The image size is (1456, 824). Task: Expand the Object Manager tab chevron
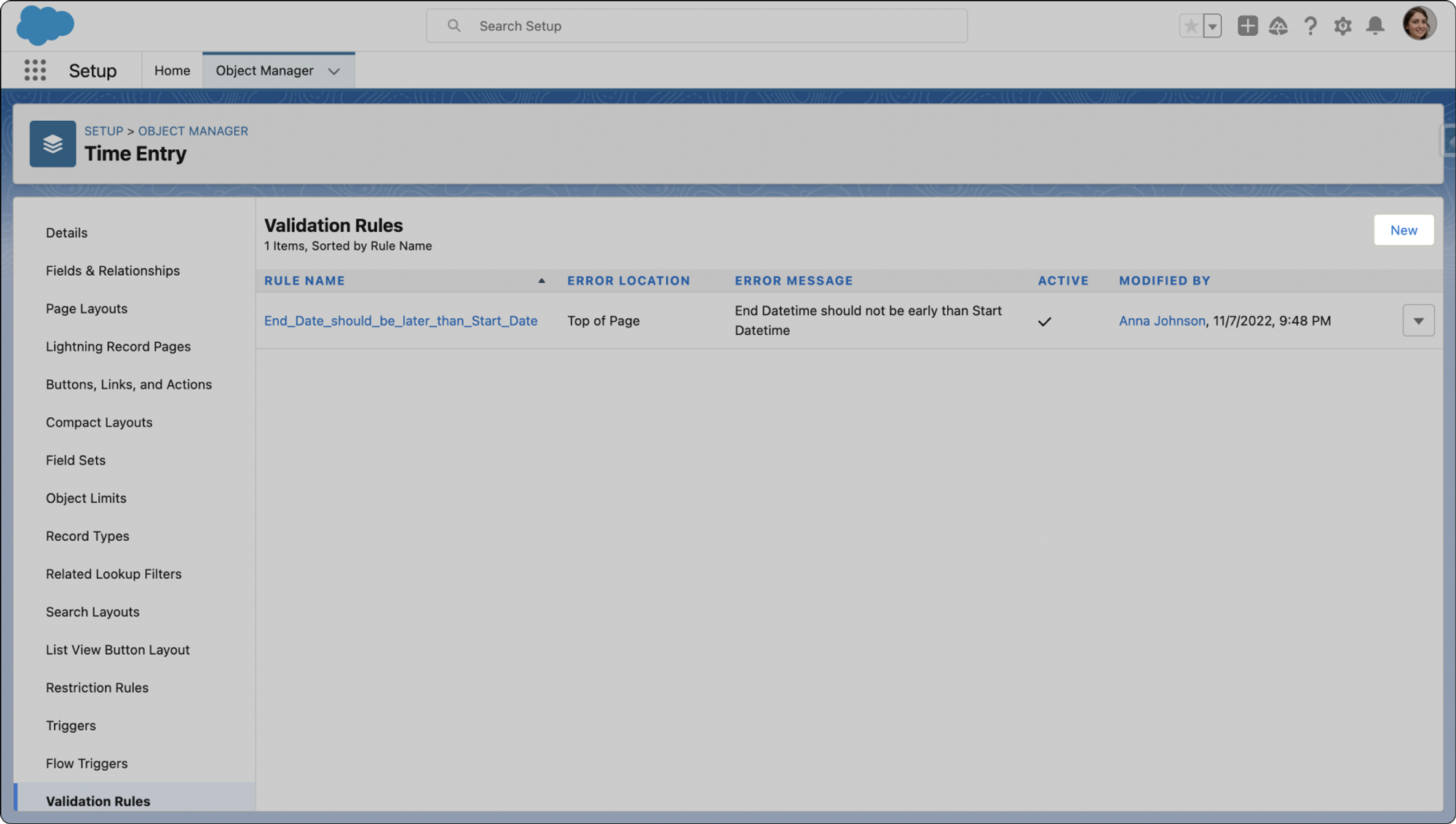pyautogui.click(x=334, y=71)
